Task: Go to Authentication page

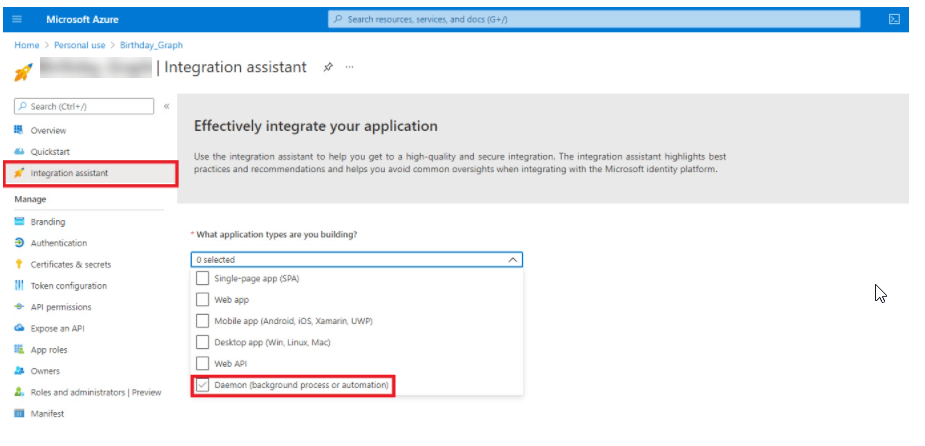Action: point(58,243)
